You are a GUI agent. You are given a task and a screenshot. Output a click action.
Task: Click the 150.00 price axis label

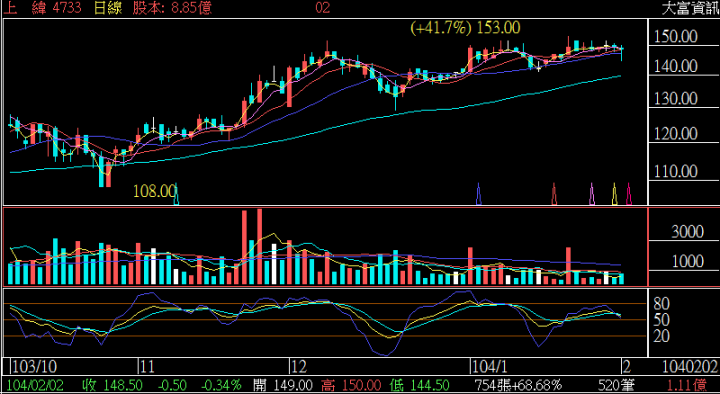pos(675,37)
